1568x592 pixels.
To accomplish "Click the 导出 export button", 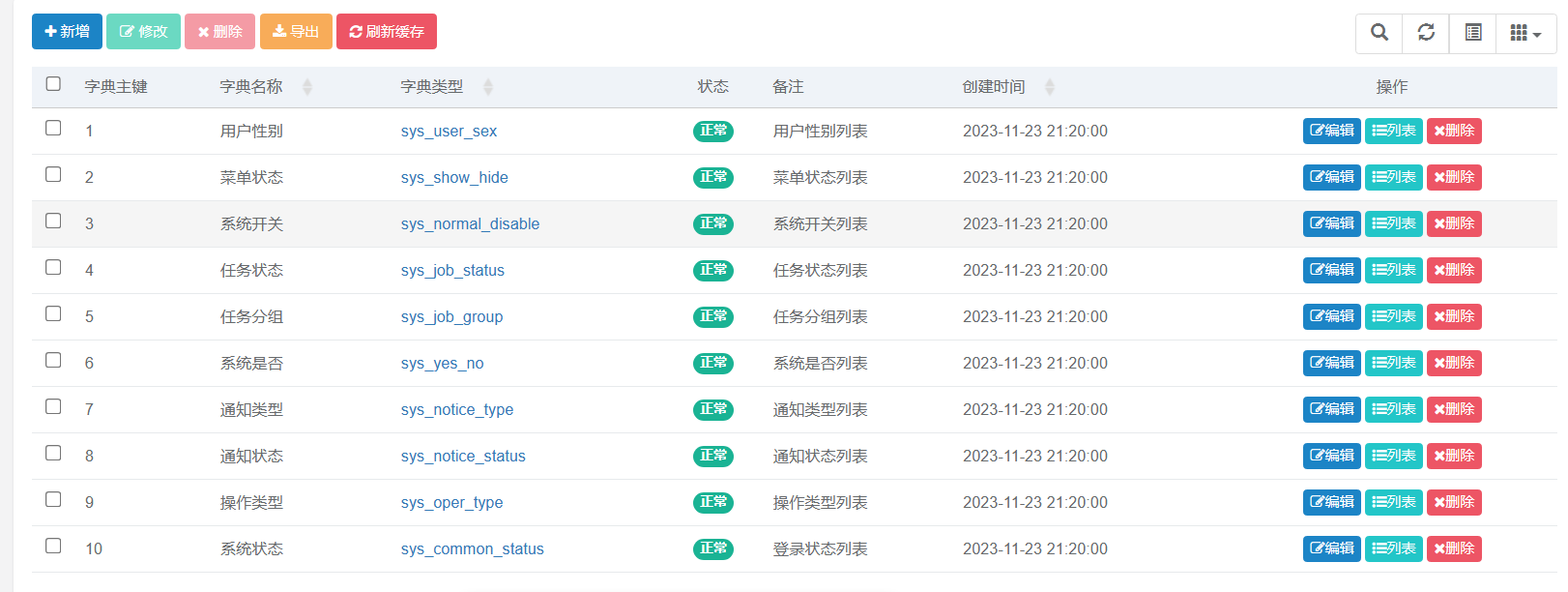I will point(296,31).
